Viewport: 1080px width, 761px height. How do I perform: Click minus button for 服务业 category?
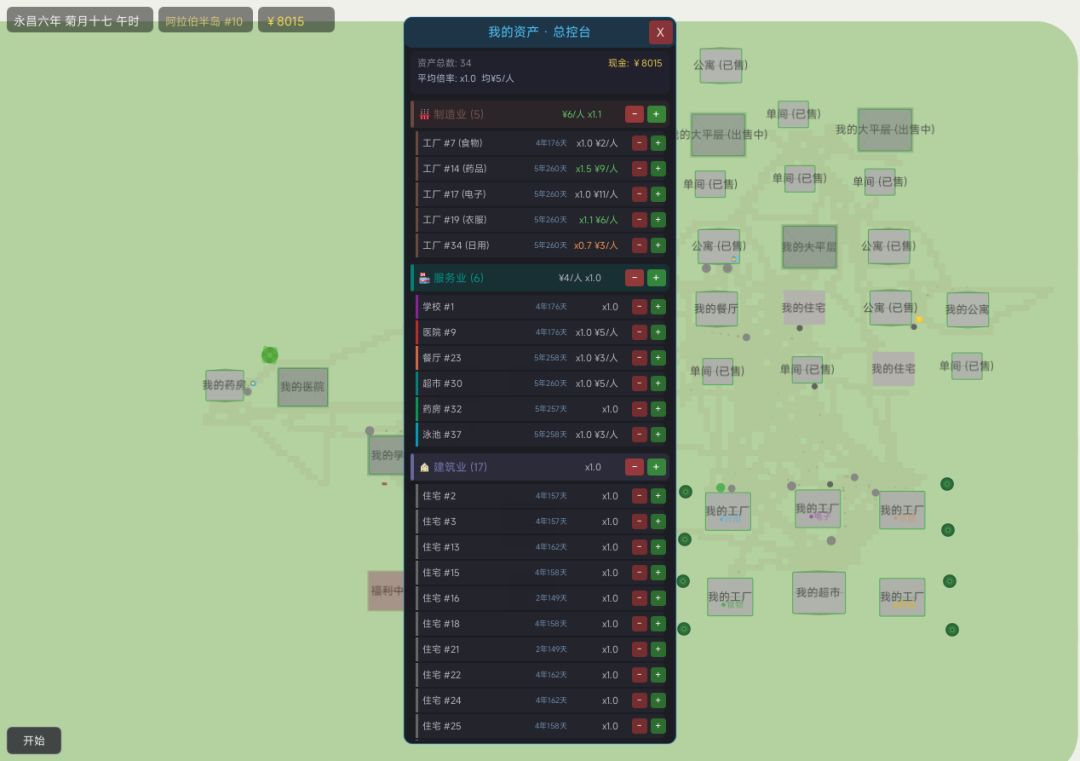(x=634, y=278)
